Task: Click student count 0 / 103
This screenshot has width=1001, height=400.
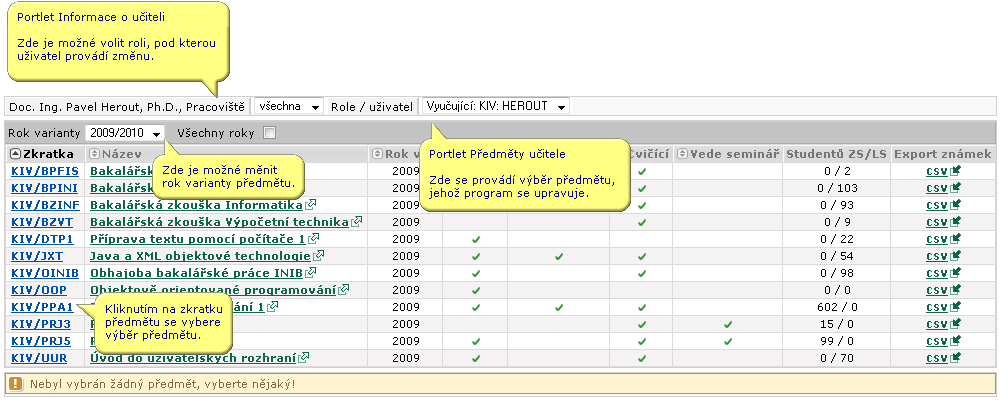Action: click(836, 188)
